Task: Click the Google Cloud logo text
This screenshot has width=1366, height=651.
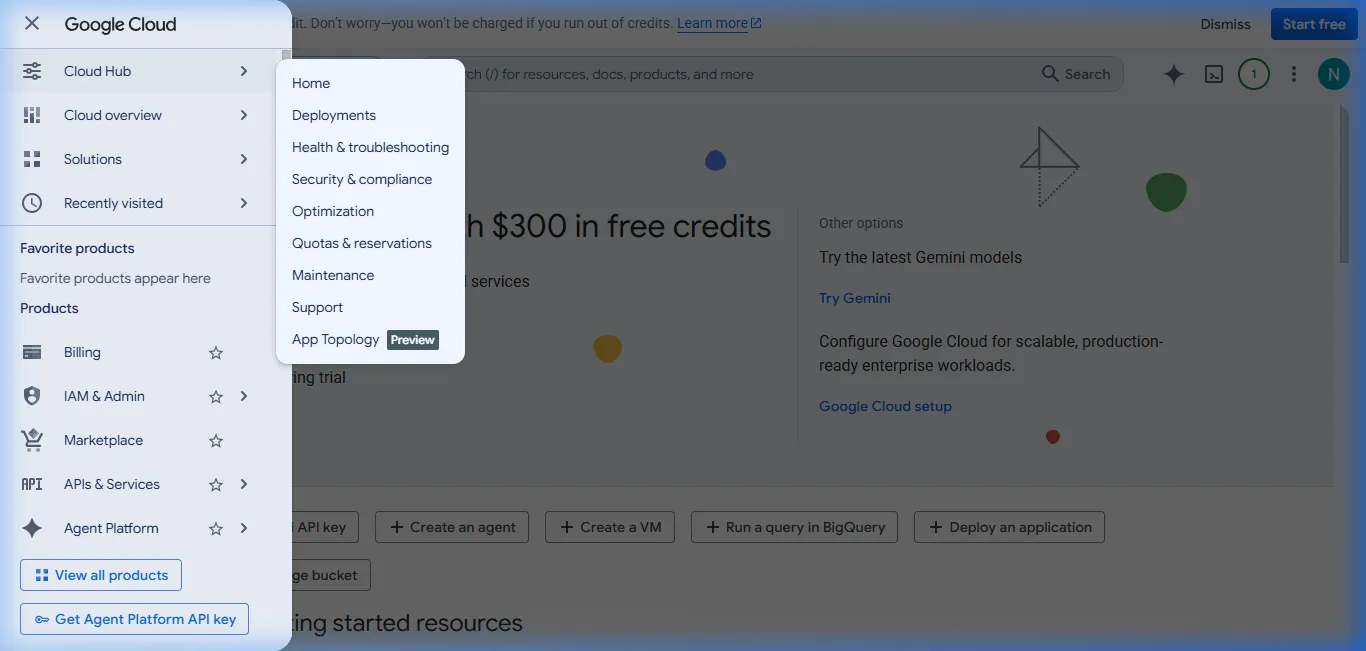Action: click(x=120, y=24)
